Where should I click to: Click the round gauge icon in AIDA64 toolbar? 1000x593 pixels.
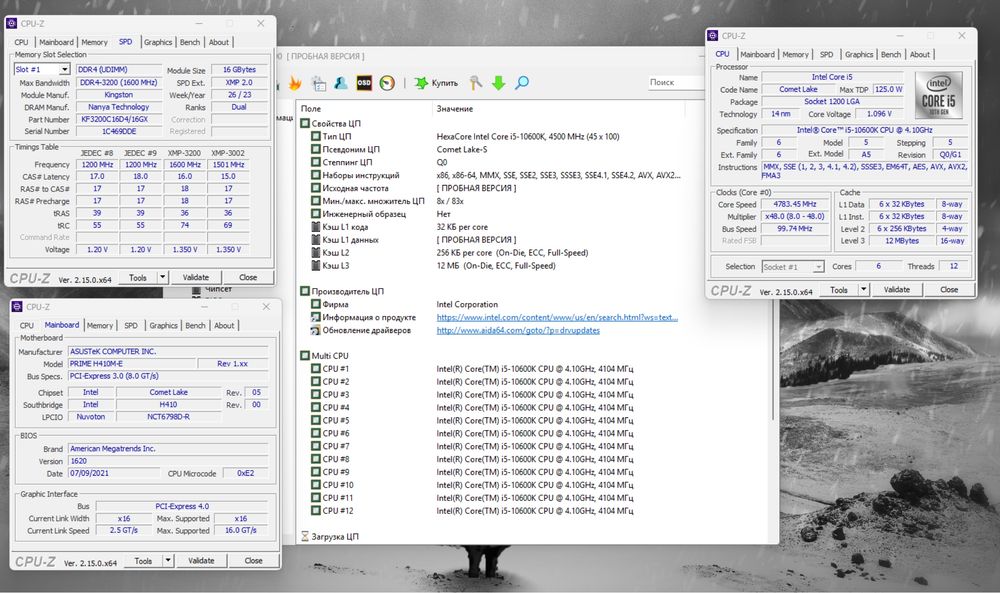click(387, 83)
